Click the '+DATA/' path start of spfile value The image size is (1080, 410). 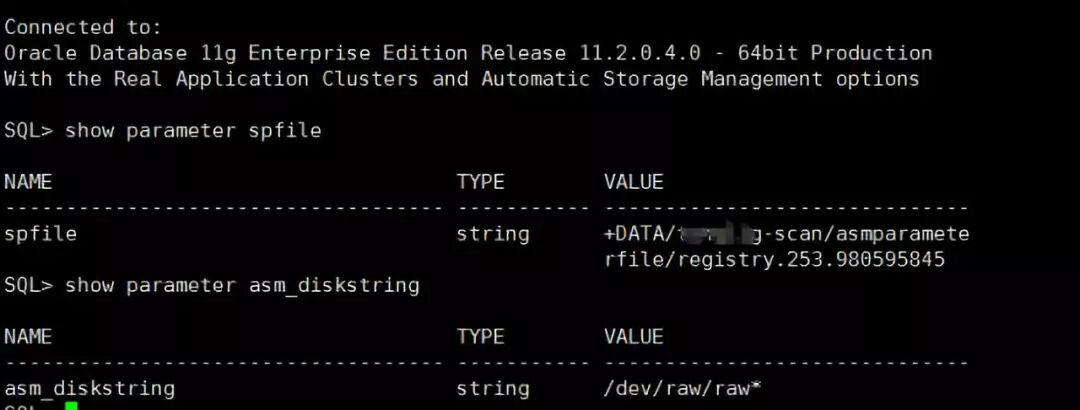(638, 234)
